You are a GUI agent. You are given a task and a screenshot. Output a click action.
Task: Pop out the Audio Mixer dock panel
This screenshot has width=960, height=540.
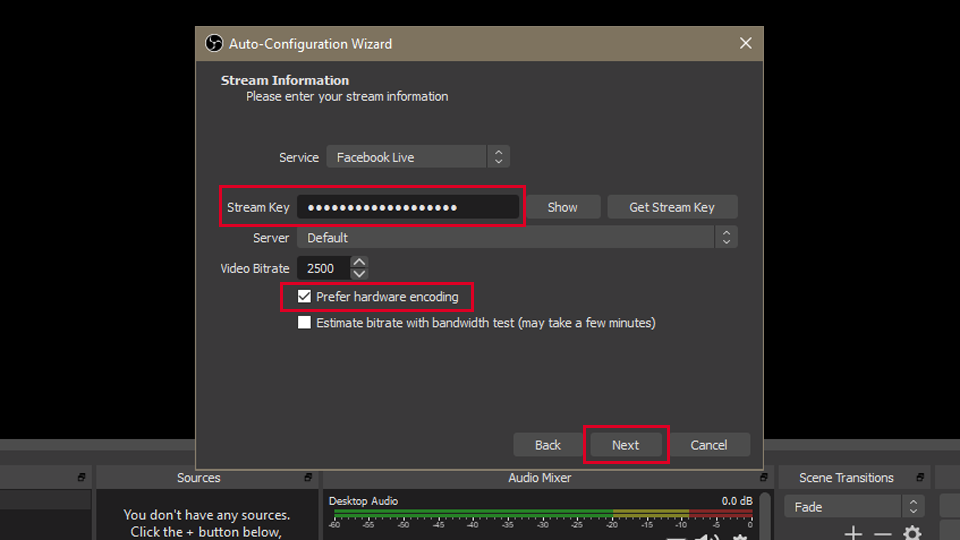click(763, 477)
